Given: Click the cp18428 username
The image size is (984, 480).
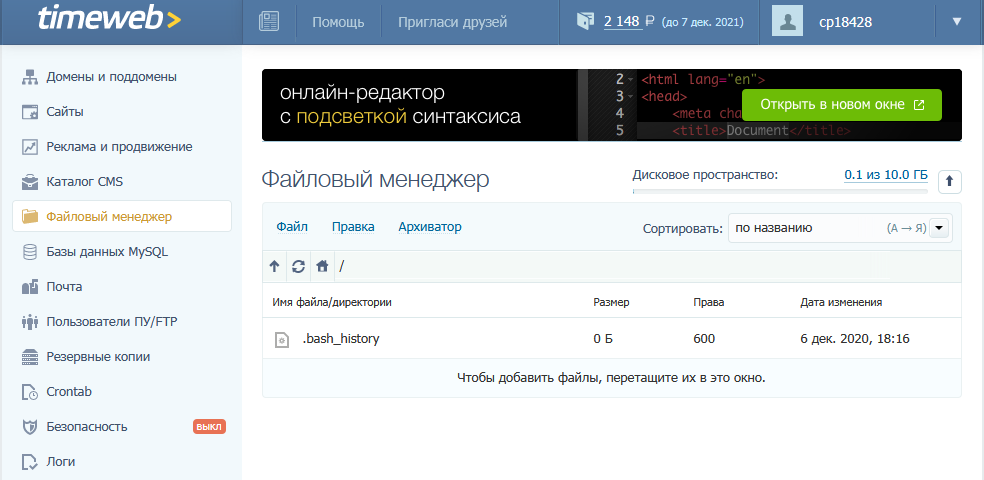Looking at the screenshot, I should (845, 23).
